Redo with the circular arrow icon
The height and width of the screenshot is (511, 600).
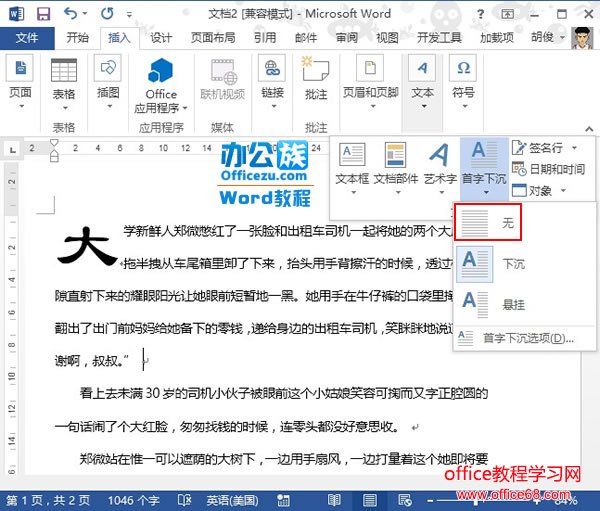(107, 14)
